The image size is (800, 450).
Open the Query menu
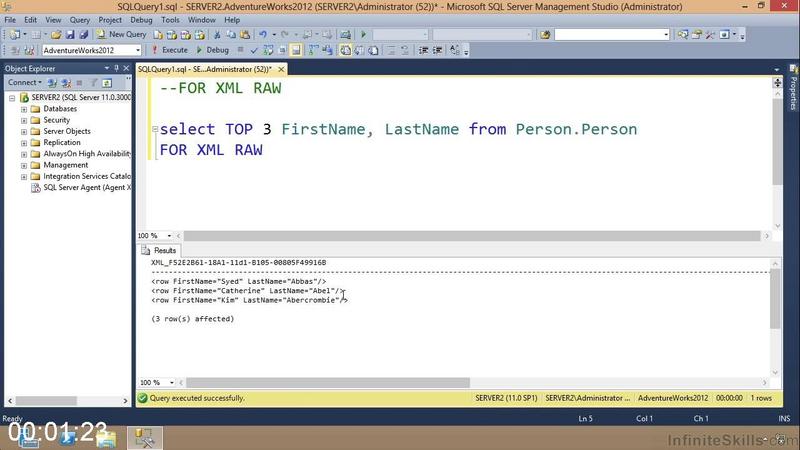pos(80,20)
